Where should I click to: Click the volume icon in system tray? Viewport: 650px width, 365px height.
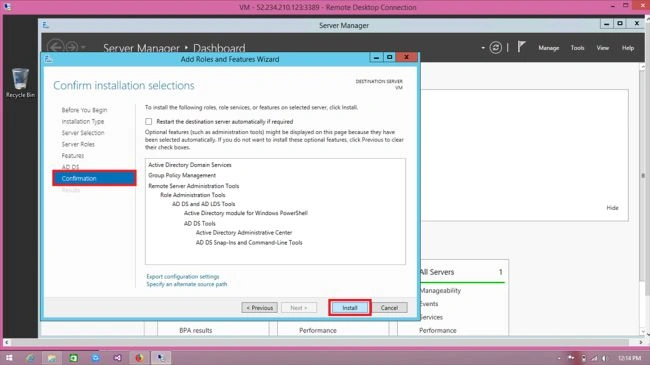click(605, 358)
